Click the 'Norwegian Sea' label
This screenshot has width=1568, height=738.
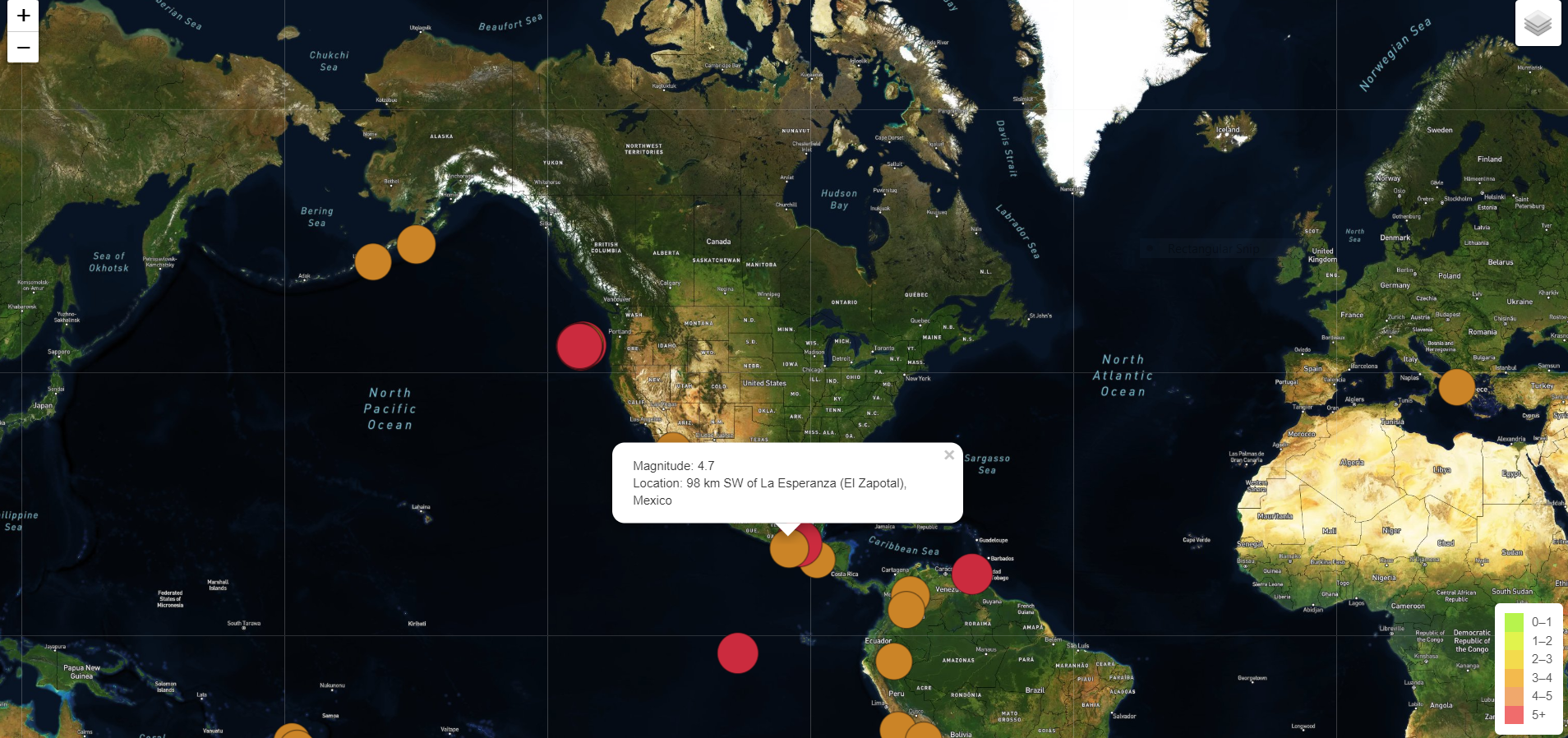1395,54
